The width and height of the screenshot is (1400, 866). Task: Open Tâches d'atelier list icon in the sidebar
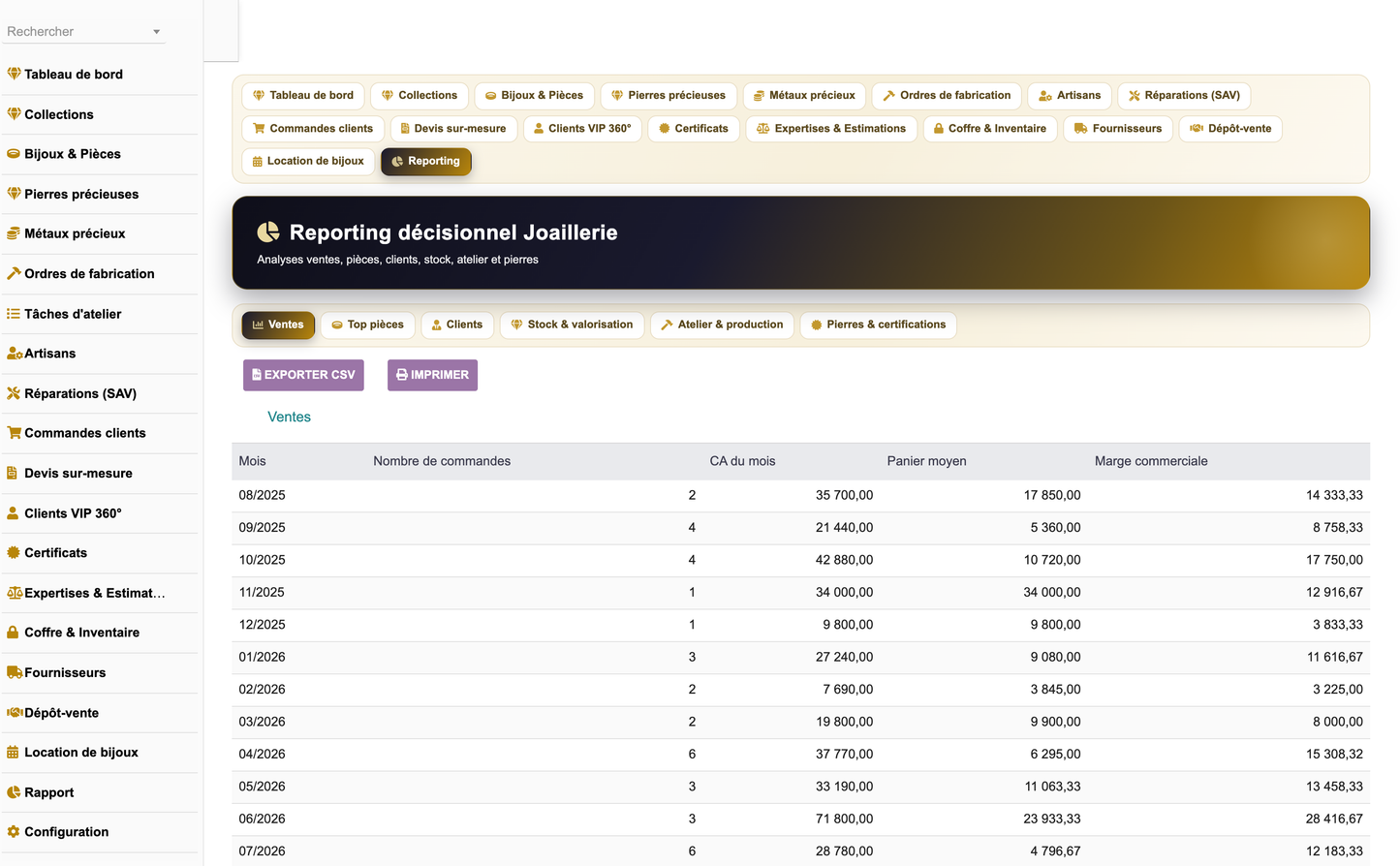14,314
